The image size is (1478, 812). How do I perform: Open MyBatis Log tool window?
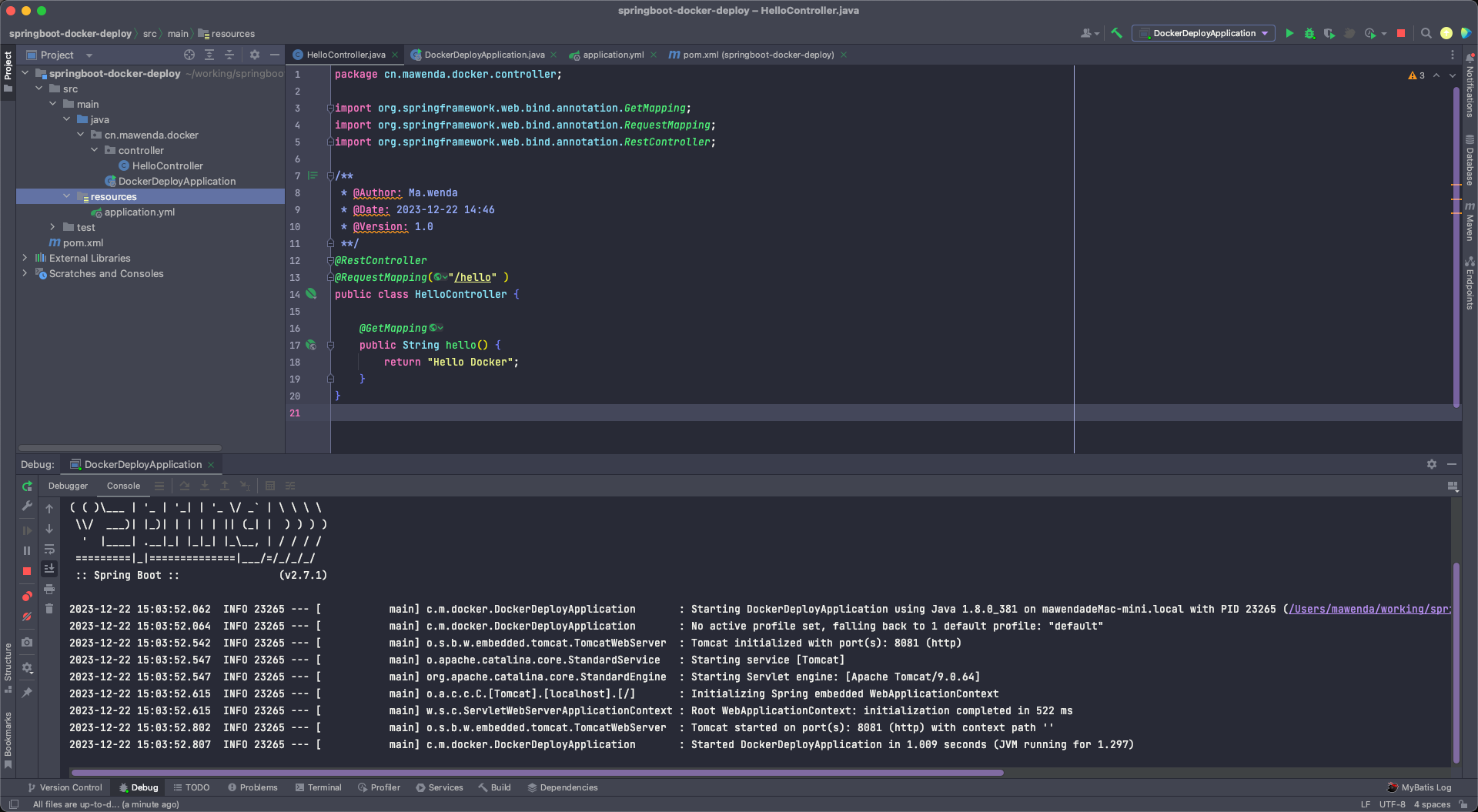tap(1419, 787)
